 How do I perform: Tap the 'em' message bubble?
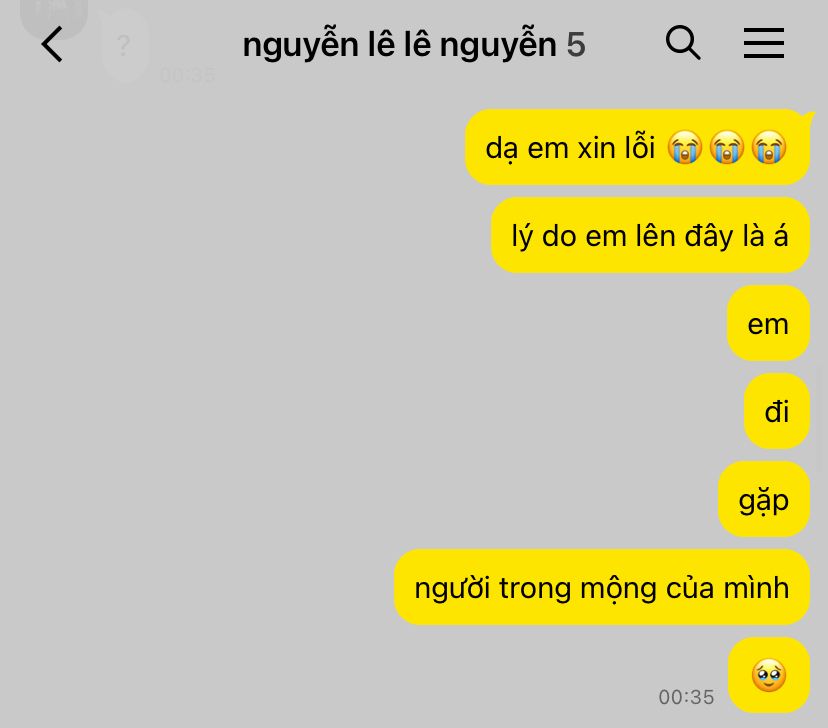pos(768,323)
